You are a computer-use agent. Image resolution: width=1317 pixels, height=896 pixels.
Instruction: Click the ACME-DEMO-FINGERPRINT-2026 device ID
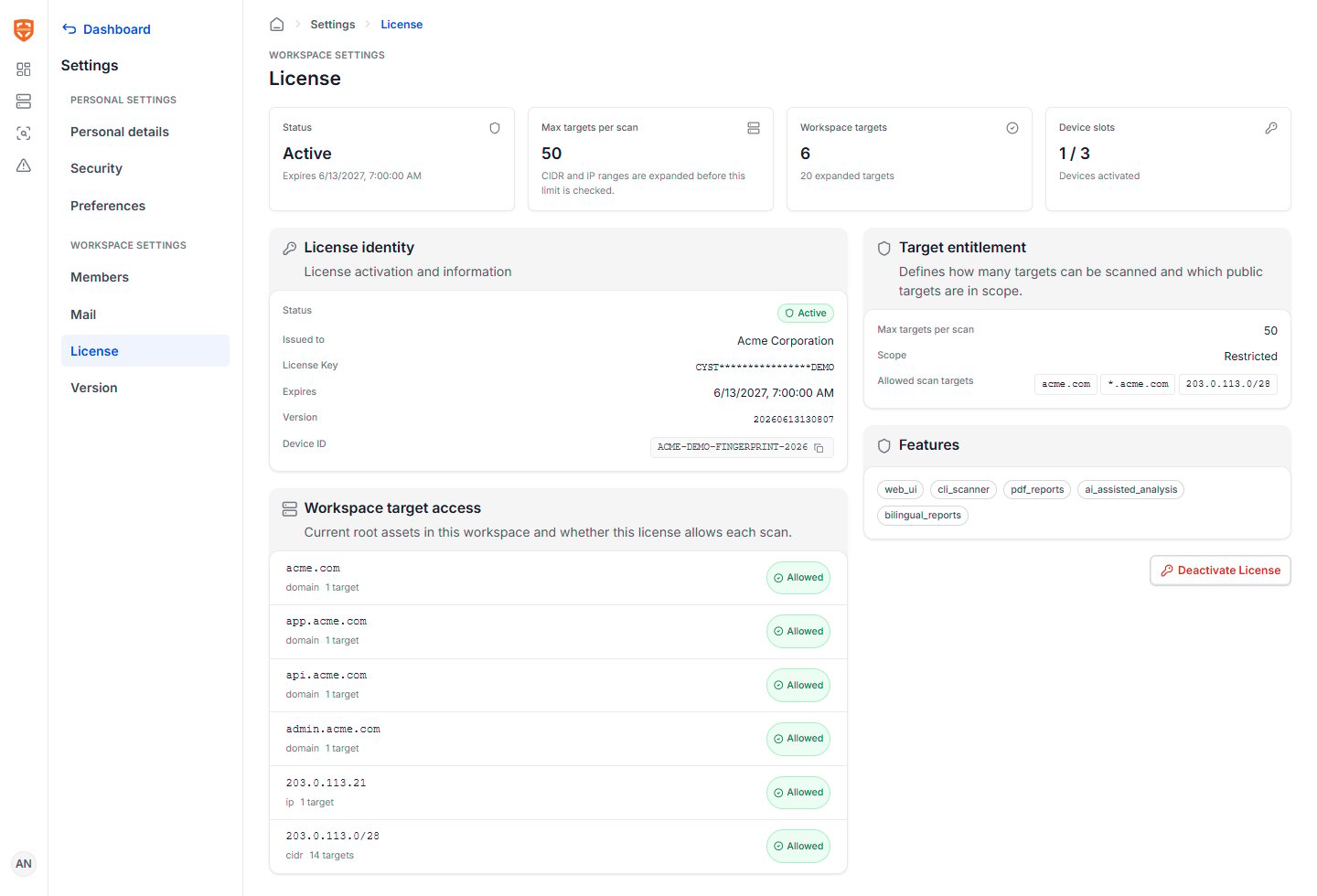(733, 448)
